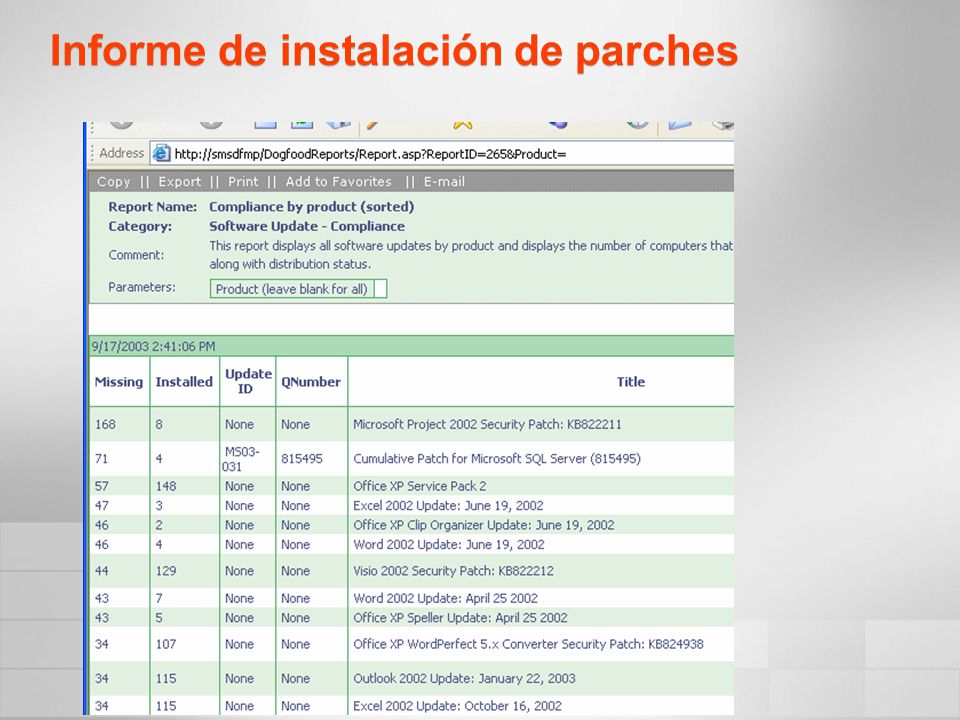Image resolution: width=960 pixels, height=720 pixels.
Task: Click the Missing value '44' for Visio 2002
Action: pyautogui.click(x=102, y=571)
